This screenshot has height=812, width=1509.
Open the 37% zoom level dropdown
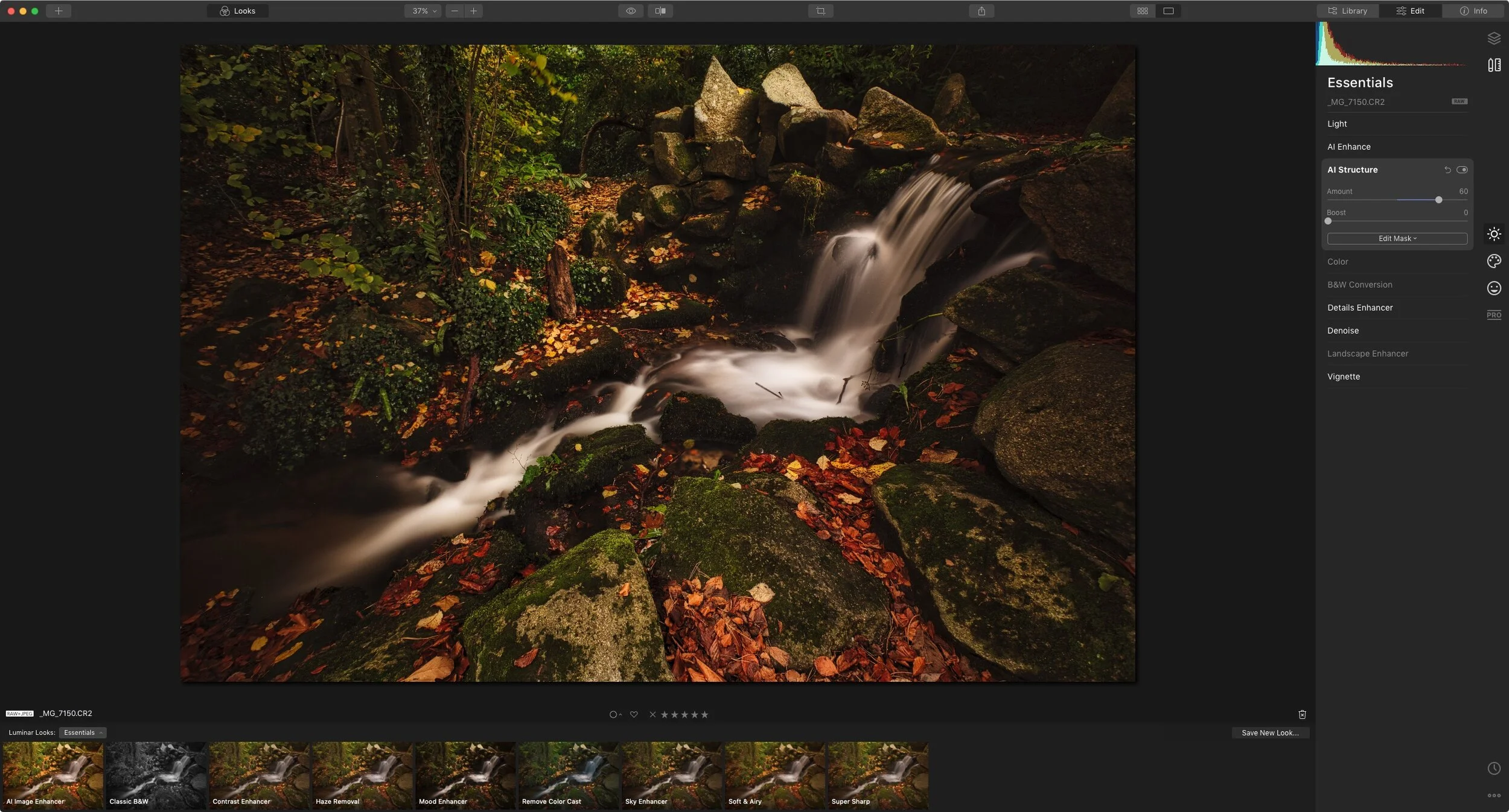[424, 11]
